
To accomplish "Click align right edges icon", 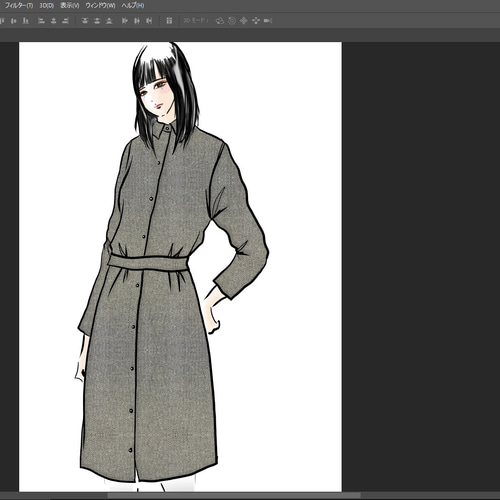I will click(66, 21).
